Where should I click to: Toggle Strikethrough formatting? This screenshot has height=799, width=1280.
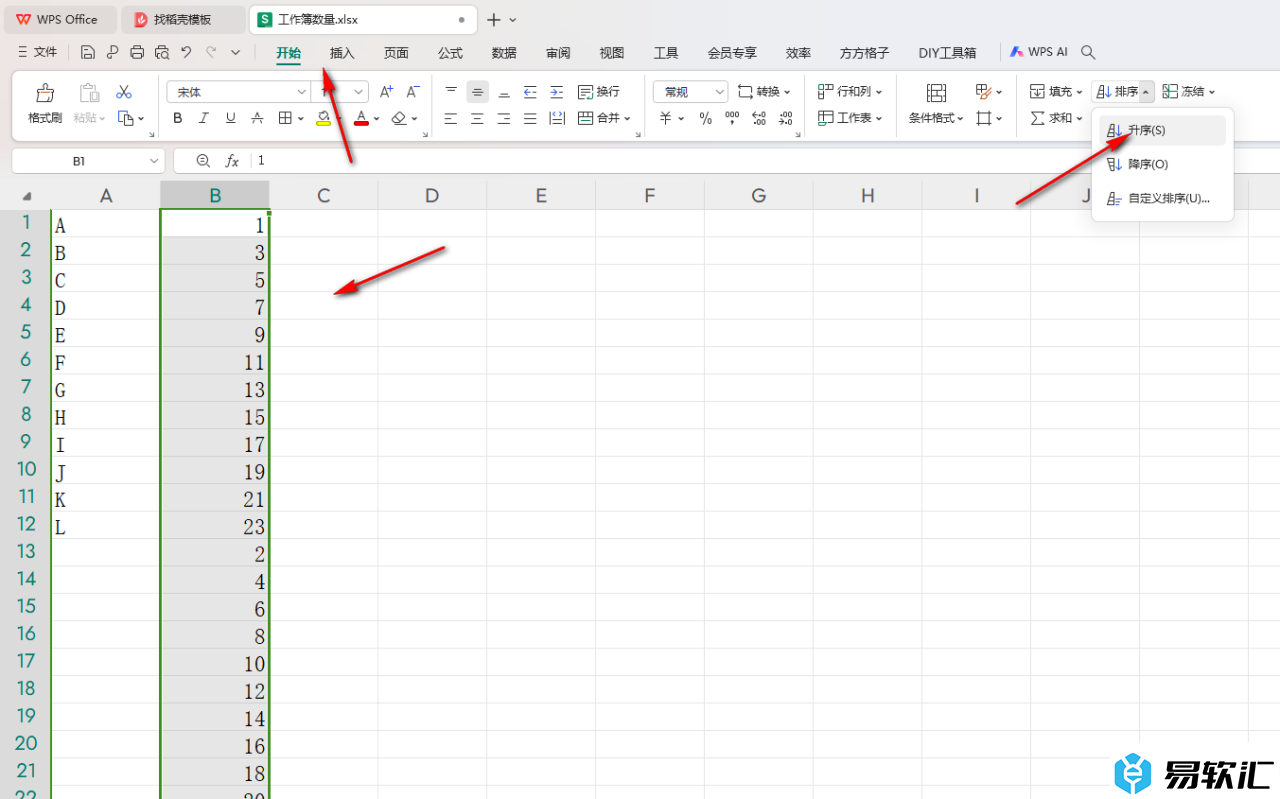click(x=257, y=118)
